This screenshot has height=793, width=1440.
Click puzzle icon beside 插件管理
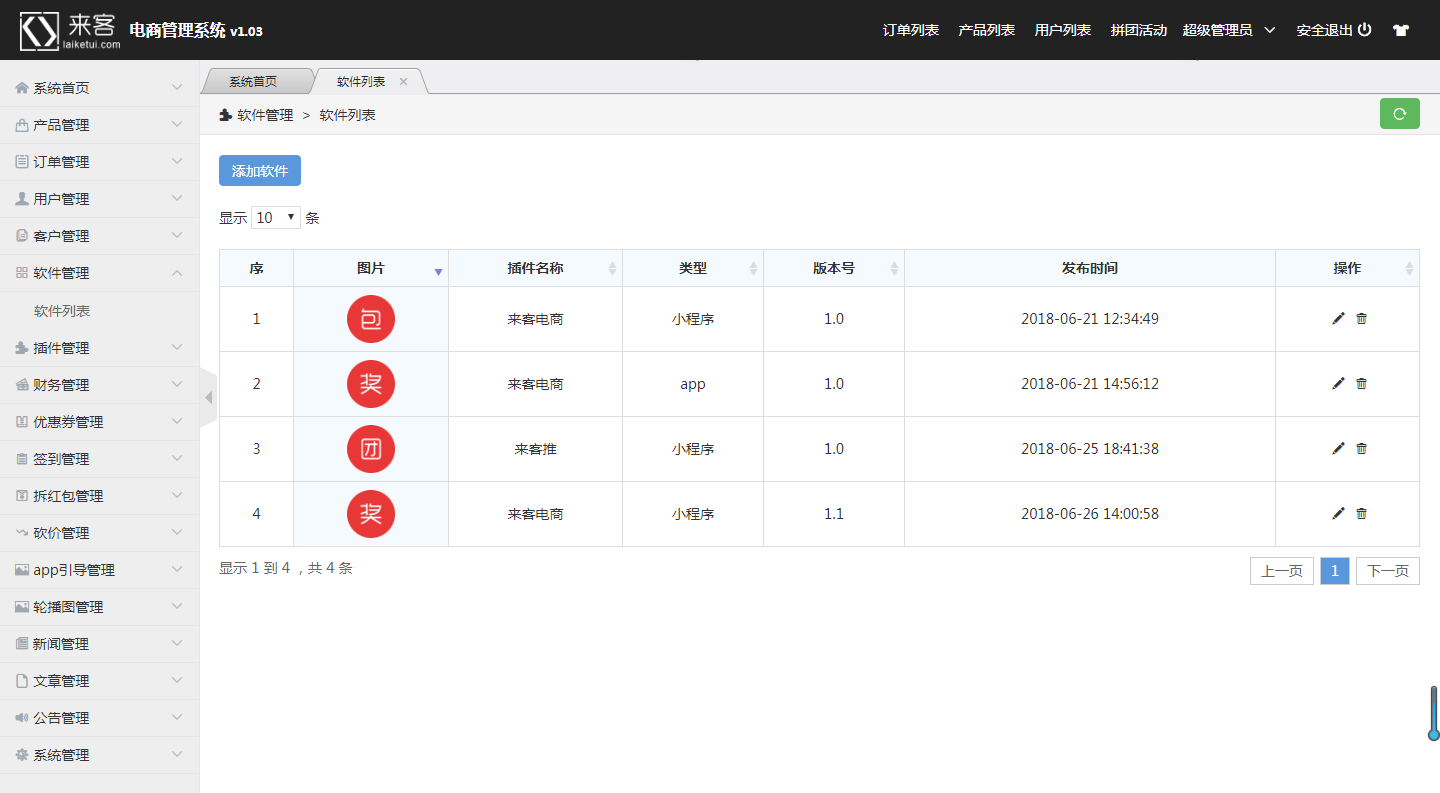(22, 348)
